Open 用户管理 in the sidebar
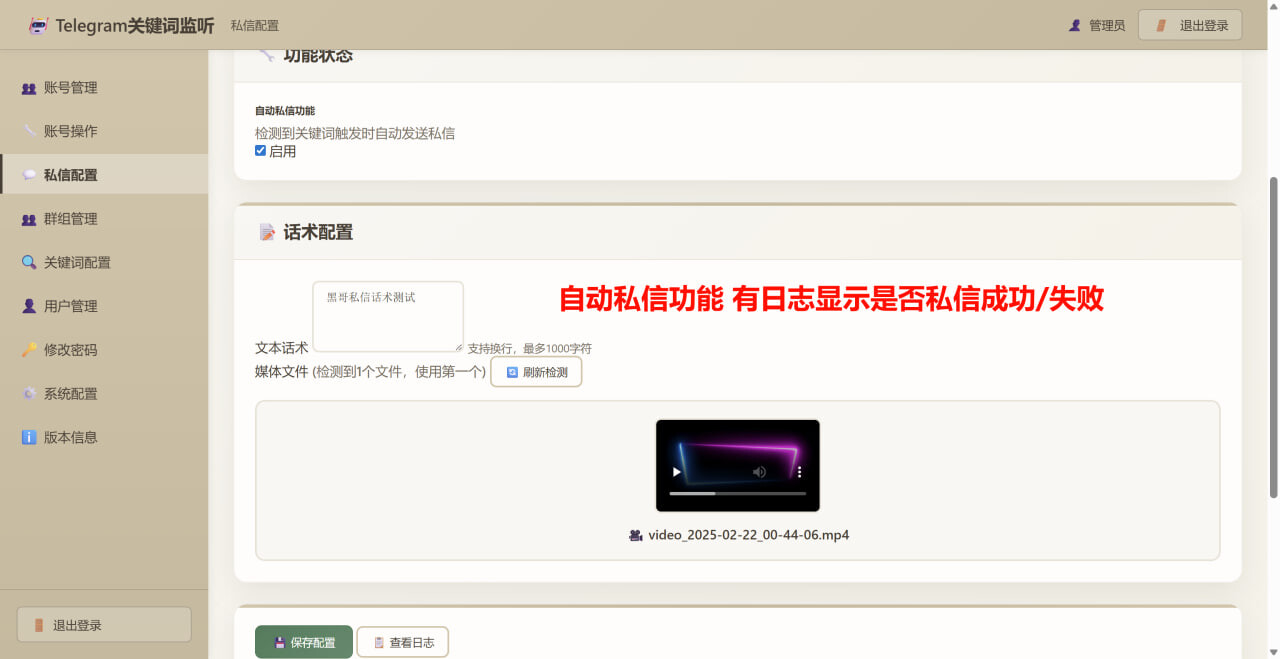Viewport: 1280px width, 659px height. pyautogui.click(x=104, y=306)
